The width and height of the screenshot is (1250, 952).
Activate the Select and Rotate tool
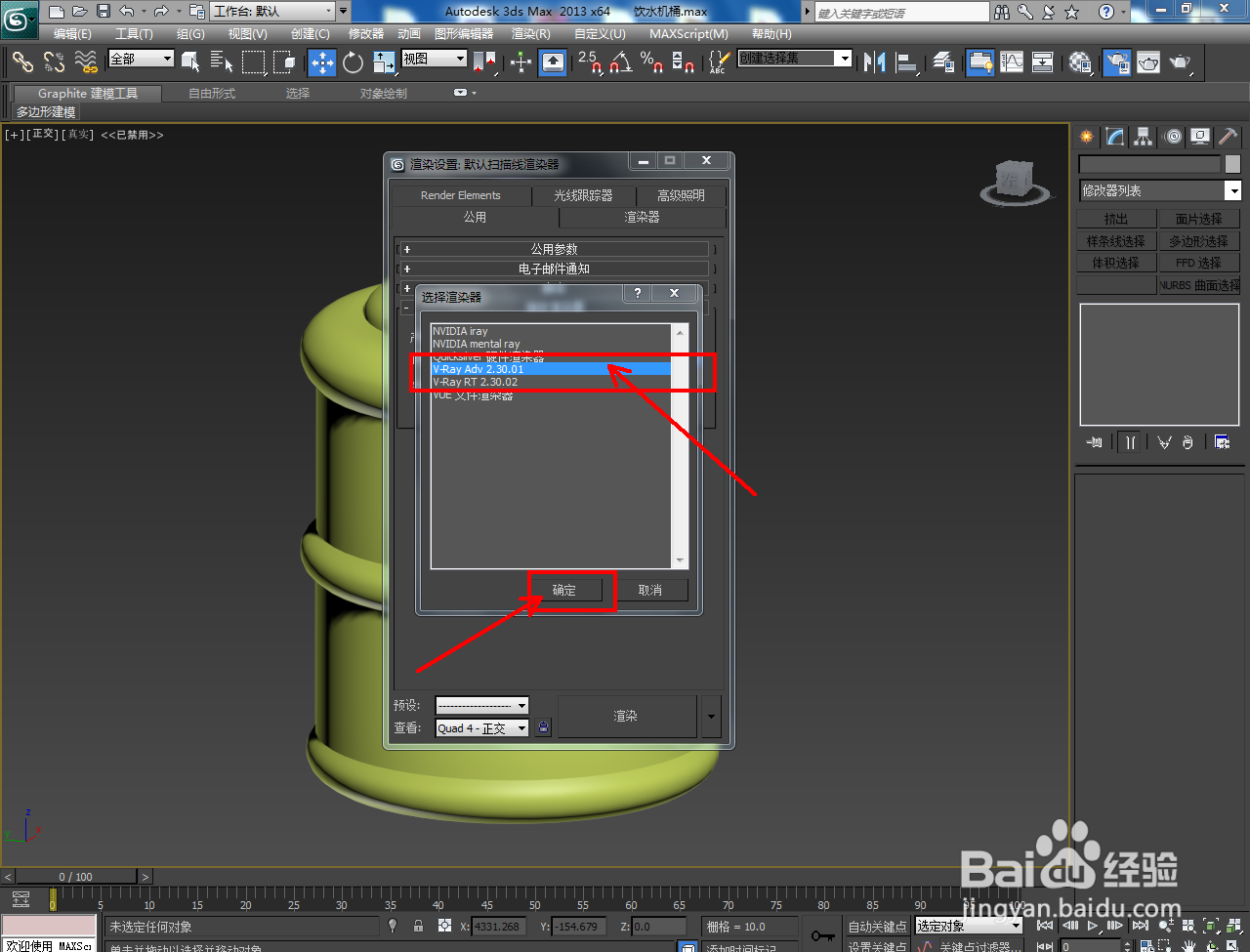354,62
